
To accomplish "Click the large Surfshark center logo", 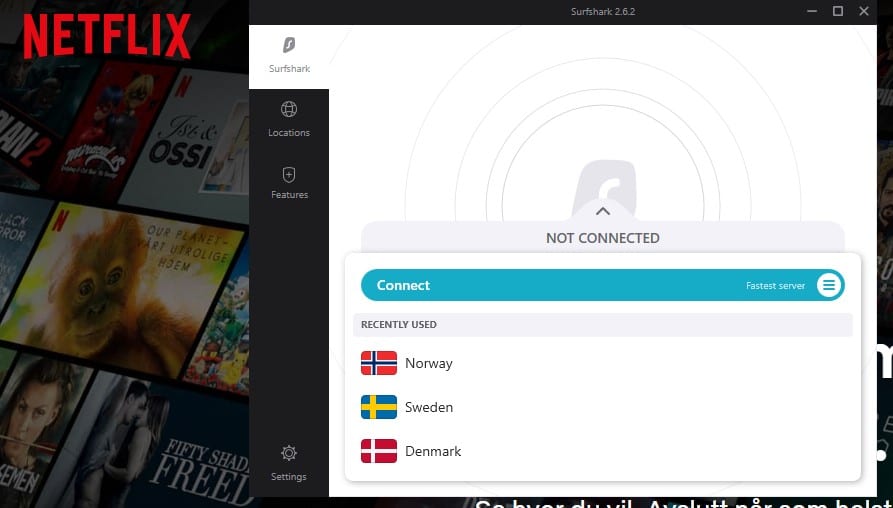I will (x=603, y=188).
